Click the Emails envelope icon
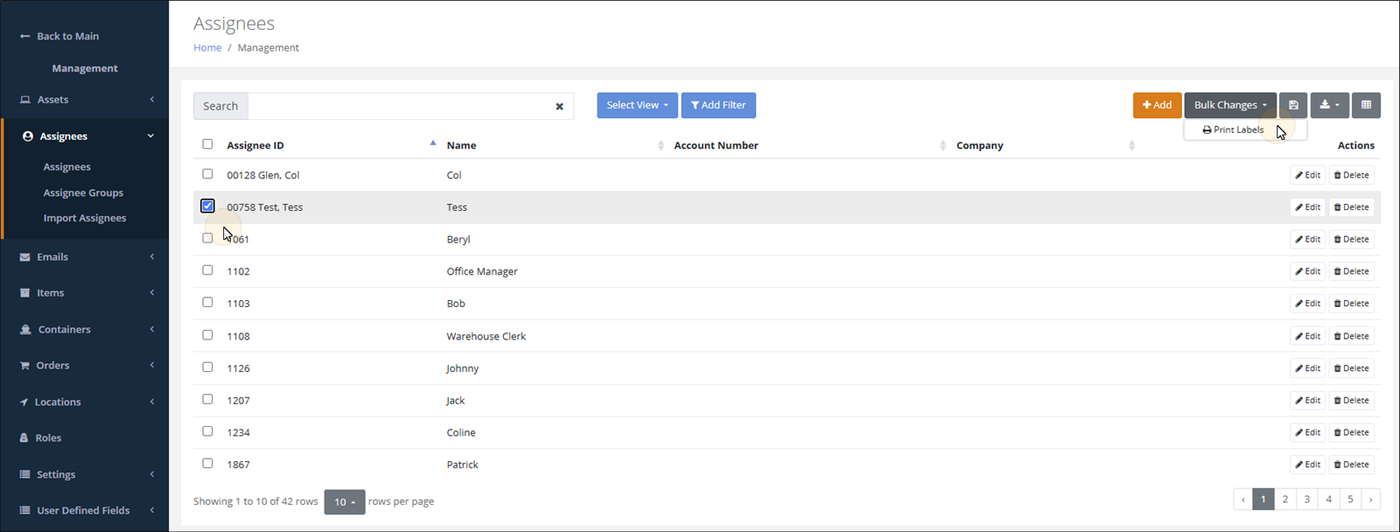The image size is (1400, 532). click(25, 257)
